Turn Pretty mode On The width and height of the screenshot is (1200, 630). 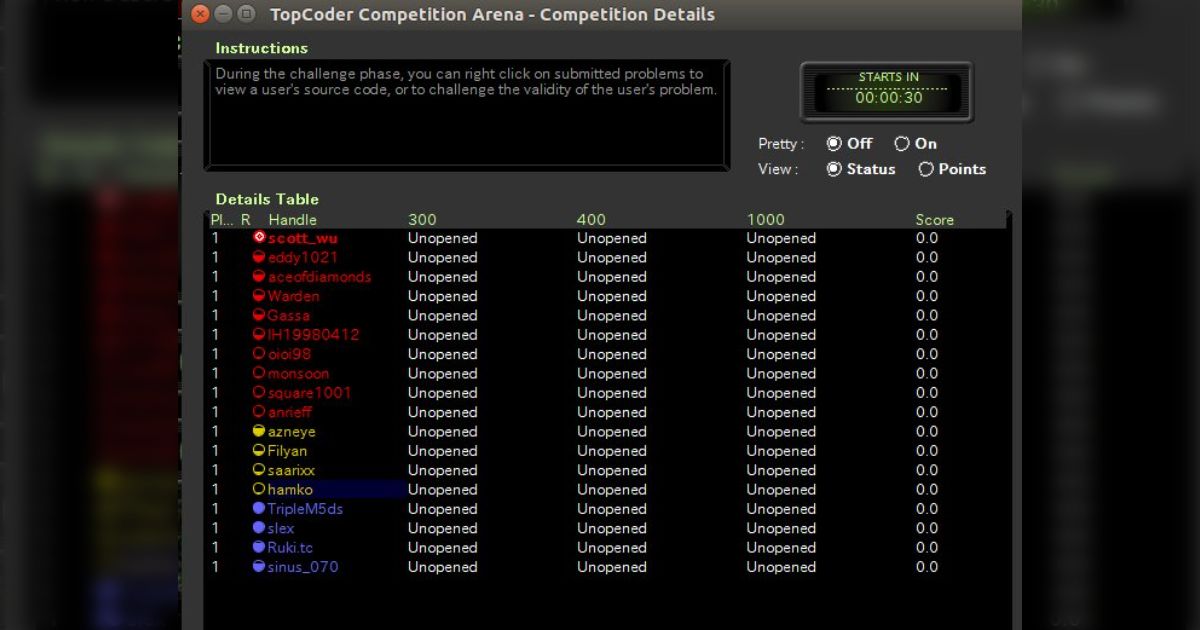902,144
